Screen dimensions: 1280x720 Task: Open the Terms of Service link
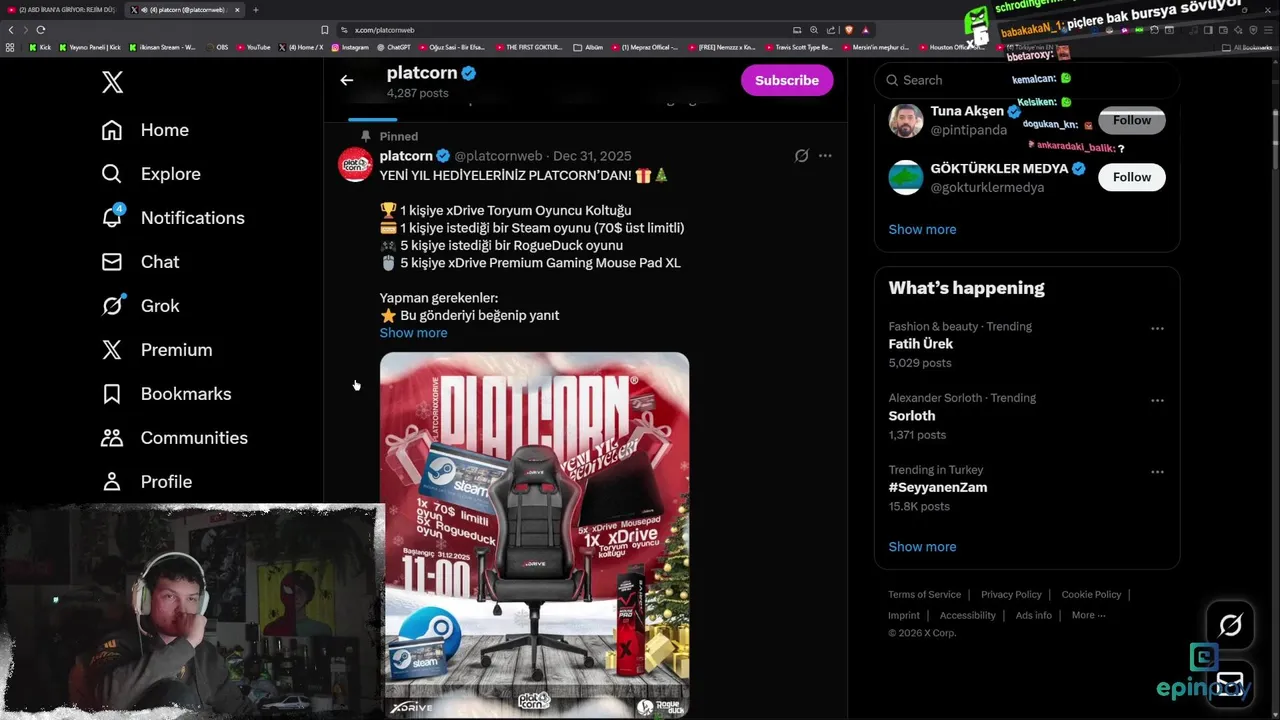pos(924,594)
